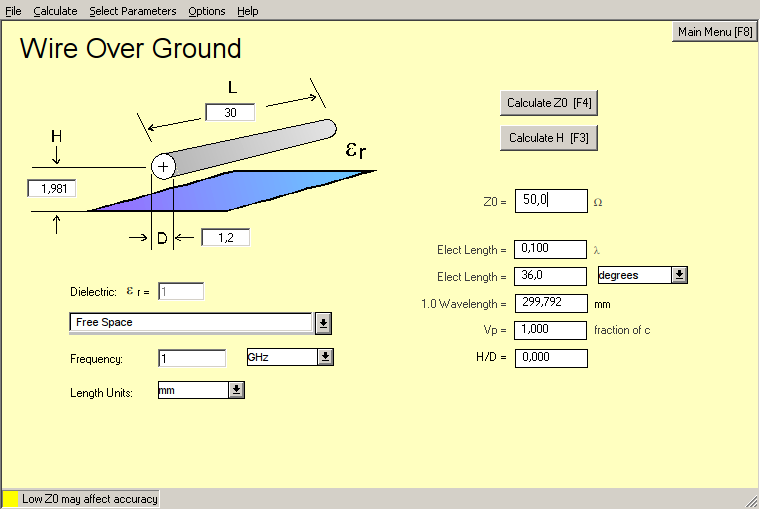Open the Options menu
760x510 pixels.
coord(206,11)
